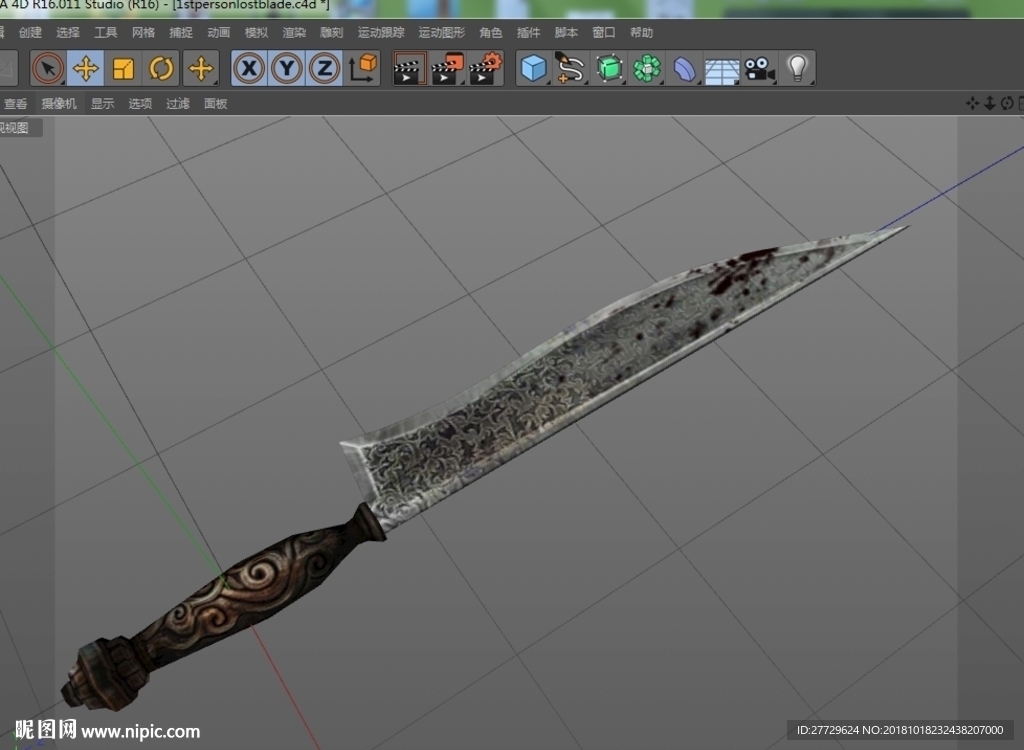This screenshot has width=1024, height=750.
Task: Activate the Scale tool
Action: click(123, 68)
